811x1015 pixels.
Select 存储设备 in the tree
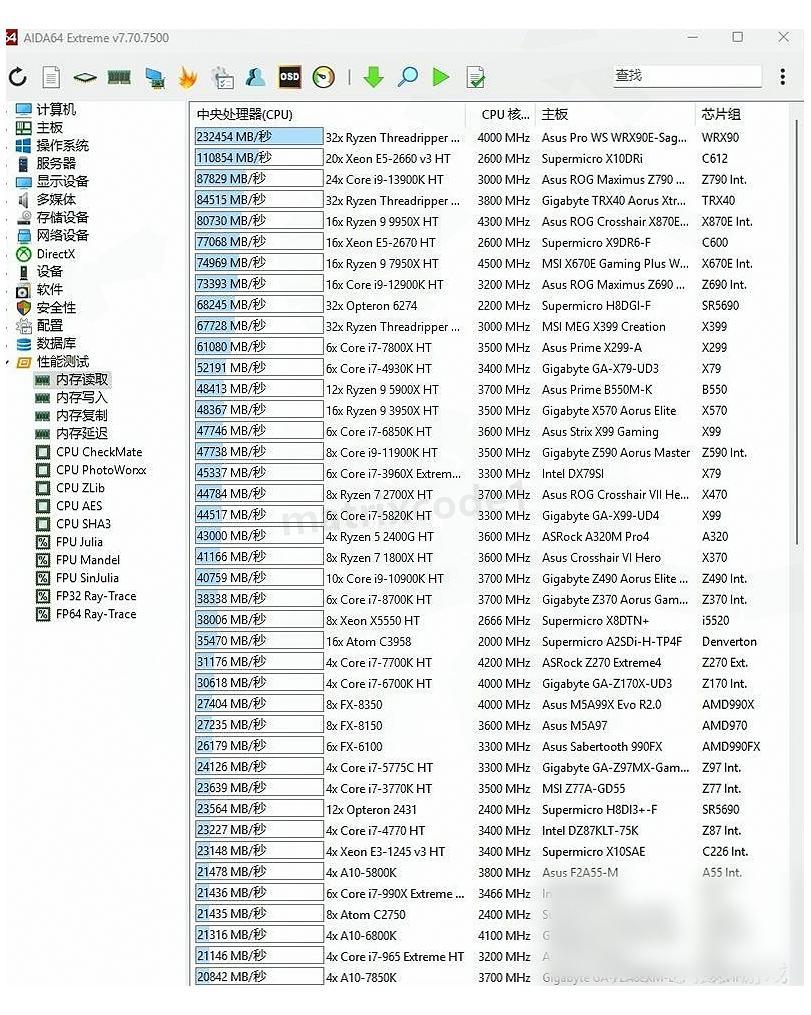coord(62,218)
